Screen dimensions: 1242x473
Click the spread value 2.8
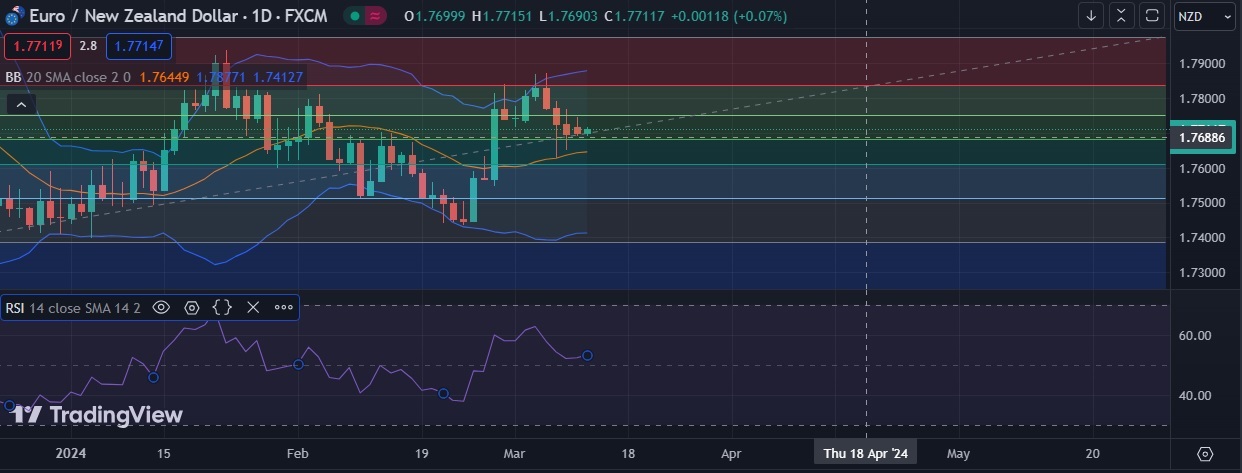(x=88, y=46)
